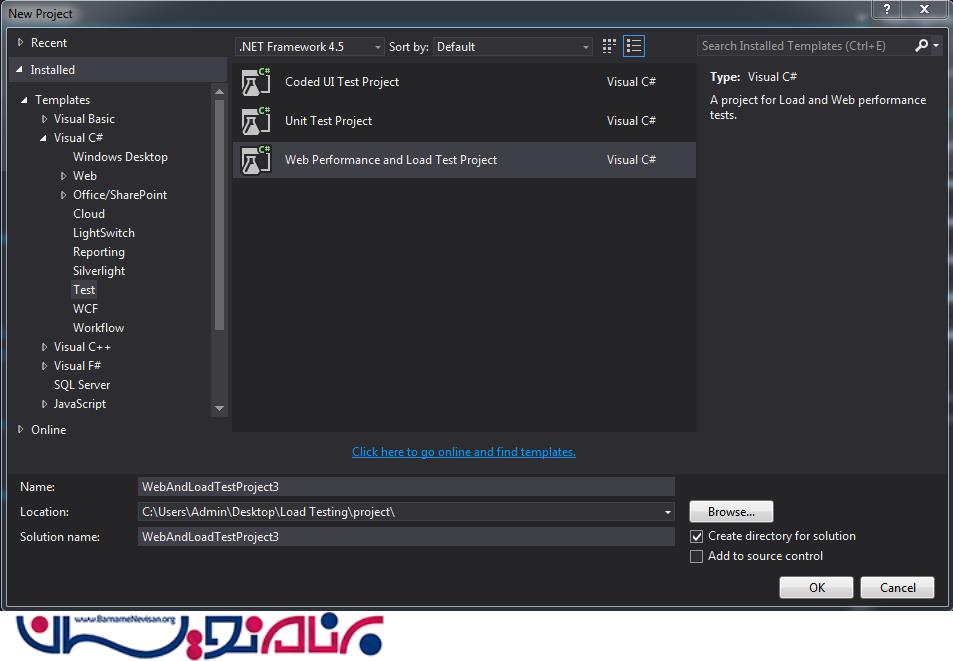Enable Add to source control checkbox
The width and height of the screenshot is (953, 661).
coord(697,557)
